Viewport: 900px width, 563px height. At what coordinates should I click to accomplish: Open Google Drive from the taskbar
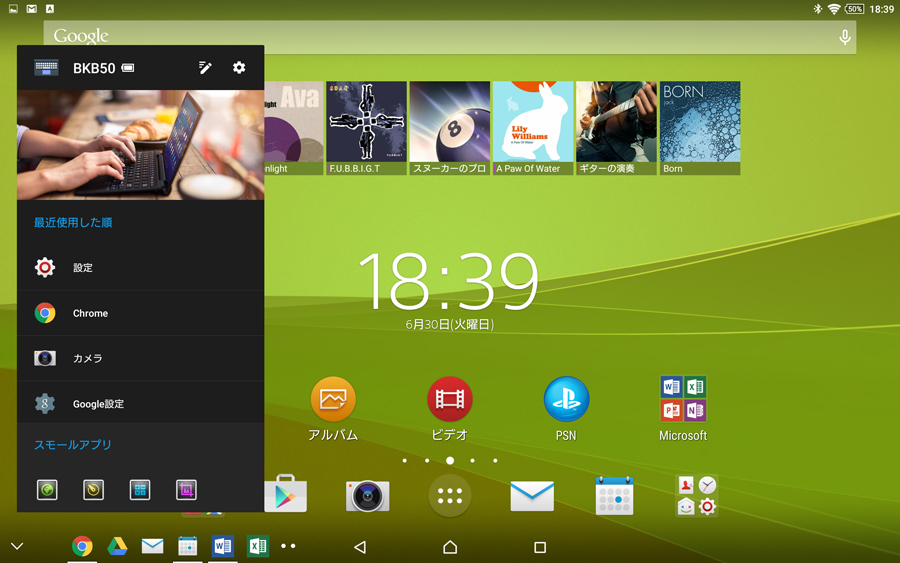(x=117, y=546)
